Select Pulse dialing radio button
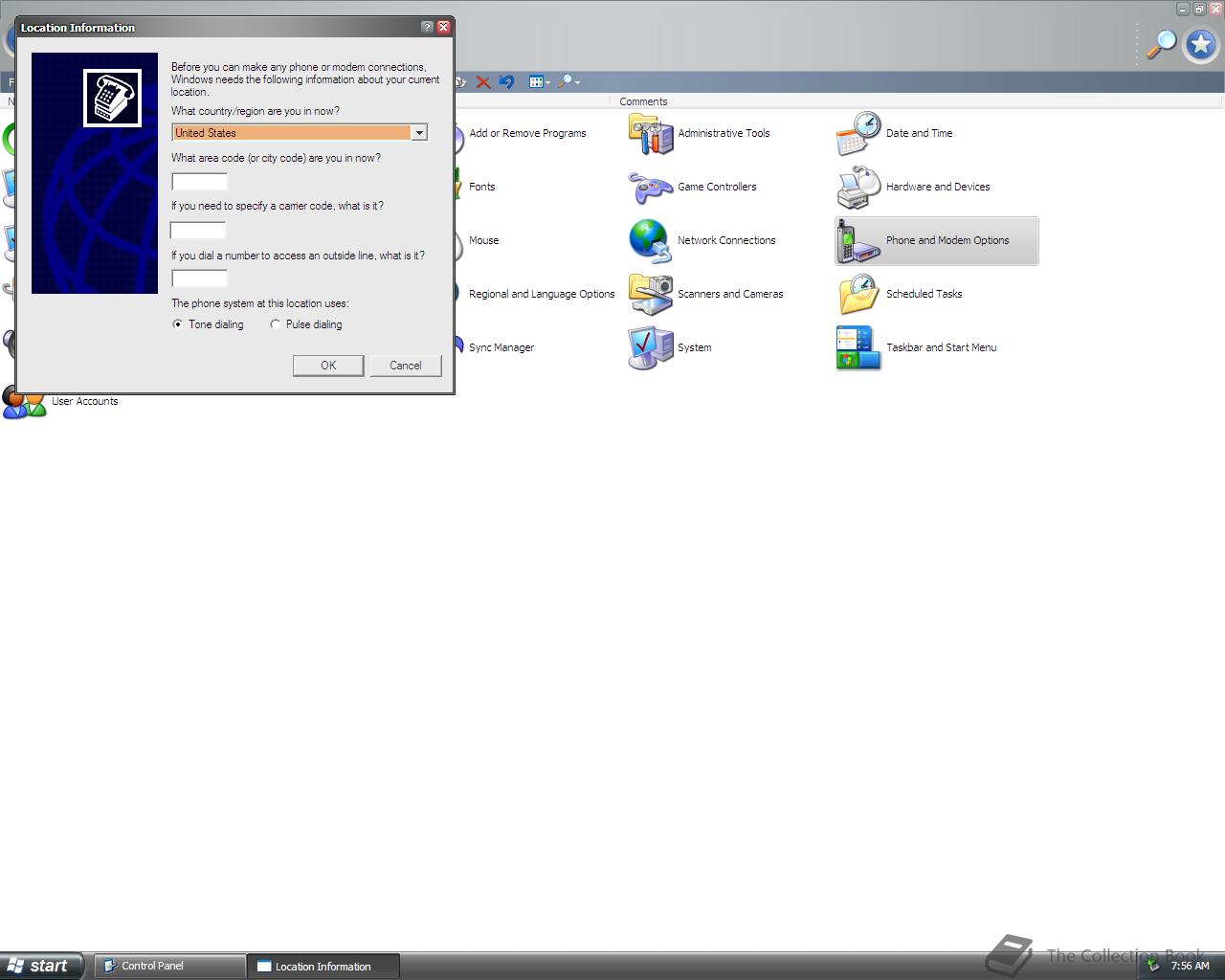The image size is (1225, 980). [x=276, y=324]
